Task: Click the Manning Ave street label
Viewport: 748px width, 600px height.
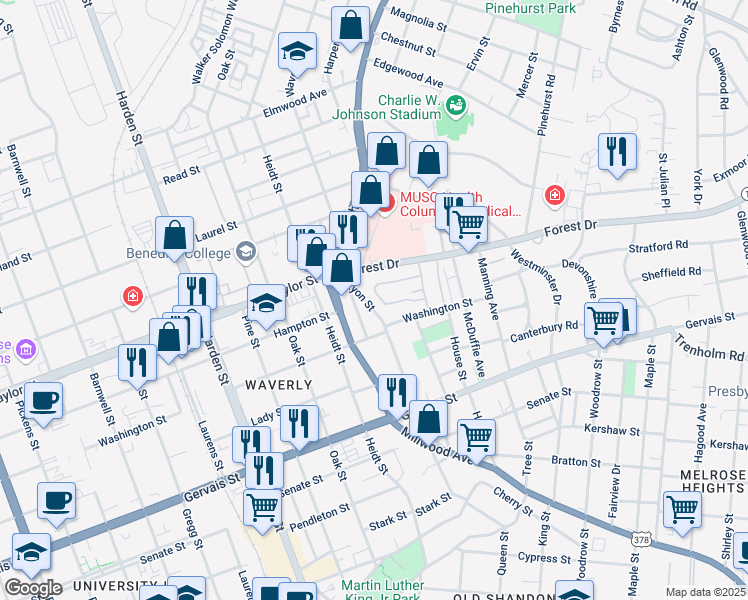Action: [488, 289]
